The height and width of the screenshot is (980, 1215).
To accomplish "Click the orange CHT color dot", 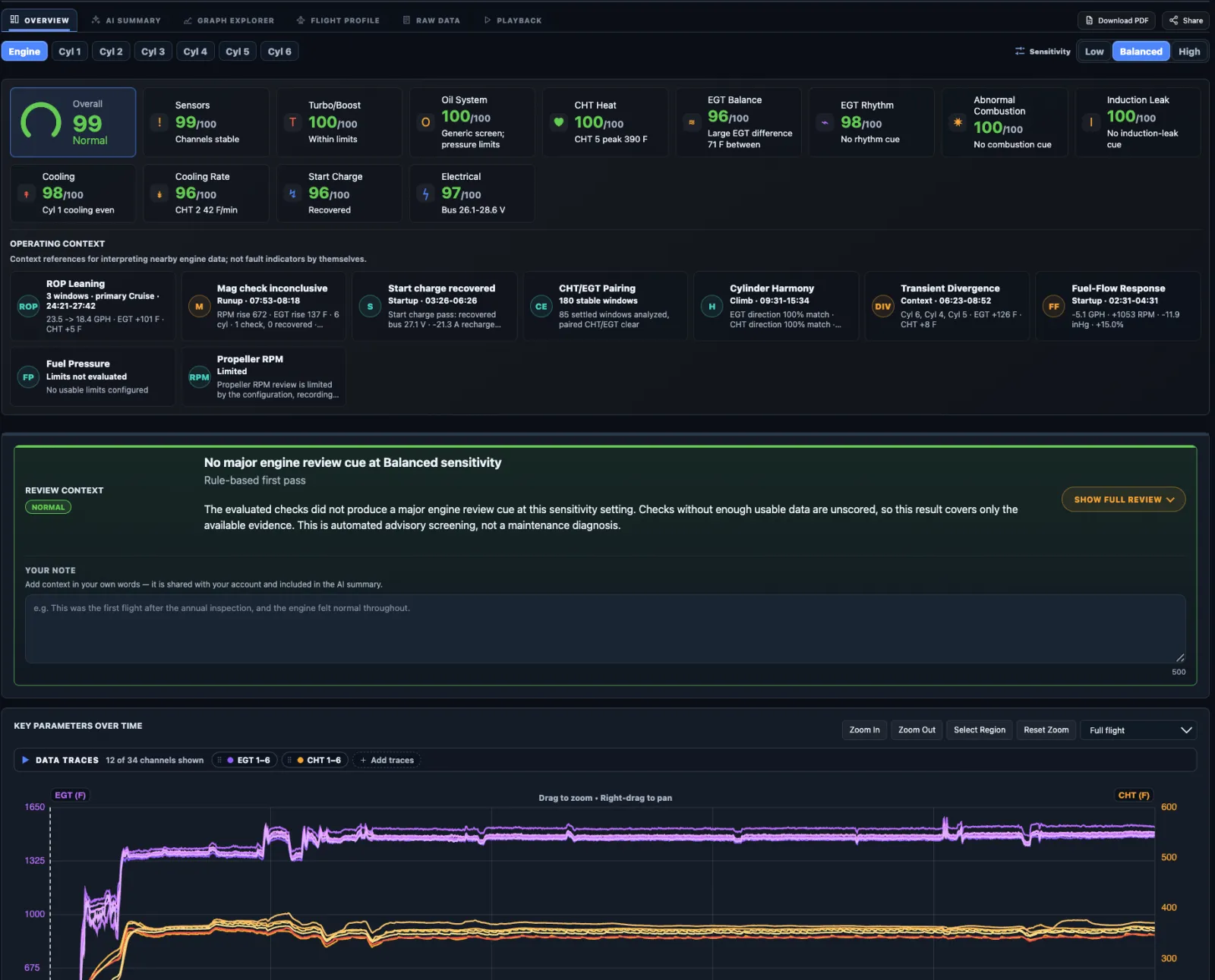I will click(300, 760).
